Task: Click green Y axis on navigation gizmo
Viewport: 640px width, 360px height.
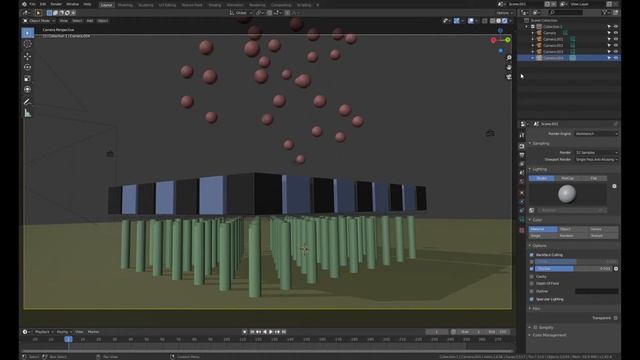Action: [x=508, y=40]
